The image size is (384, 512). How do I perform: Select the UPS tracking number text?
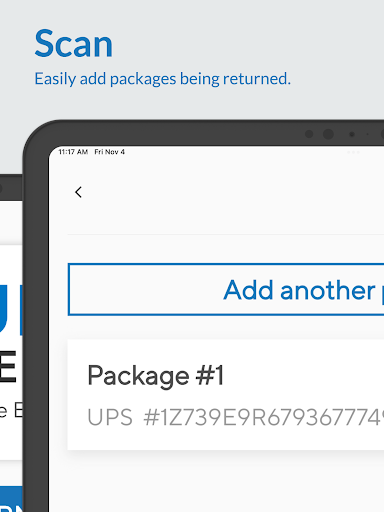click(264, 417)
